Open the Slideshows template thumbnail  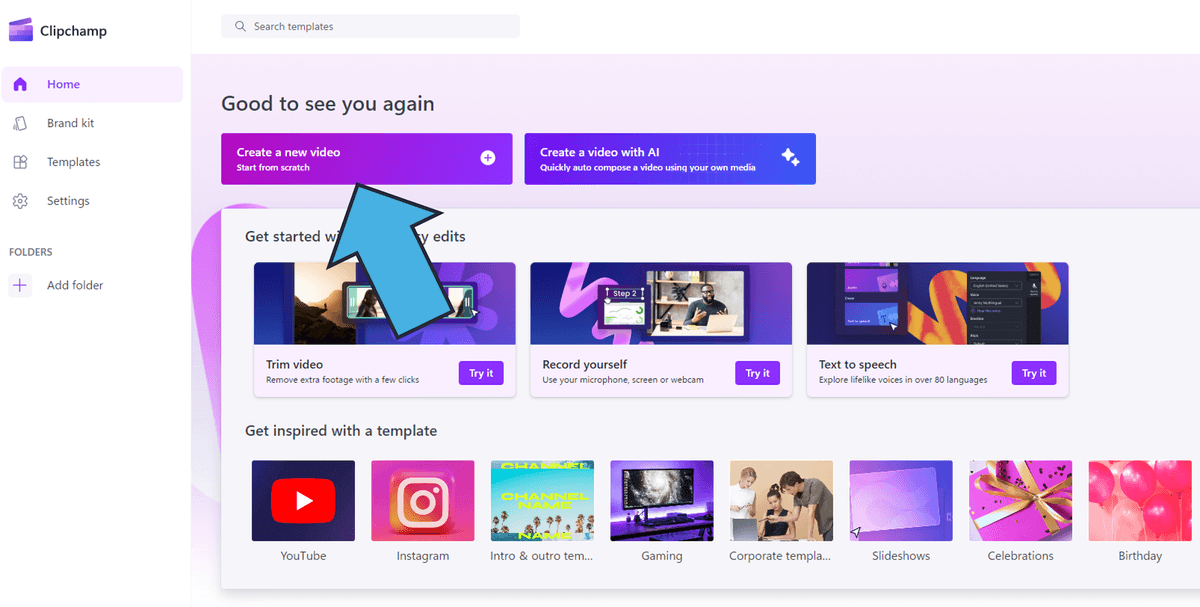[x=901, y=500]
